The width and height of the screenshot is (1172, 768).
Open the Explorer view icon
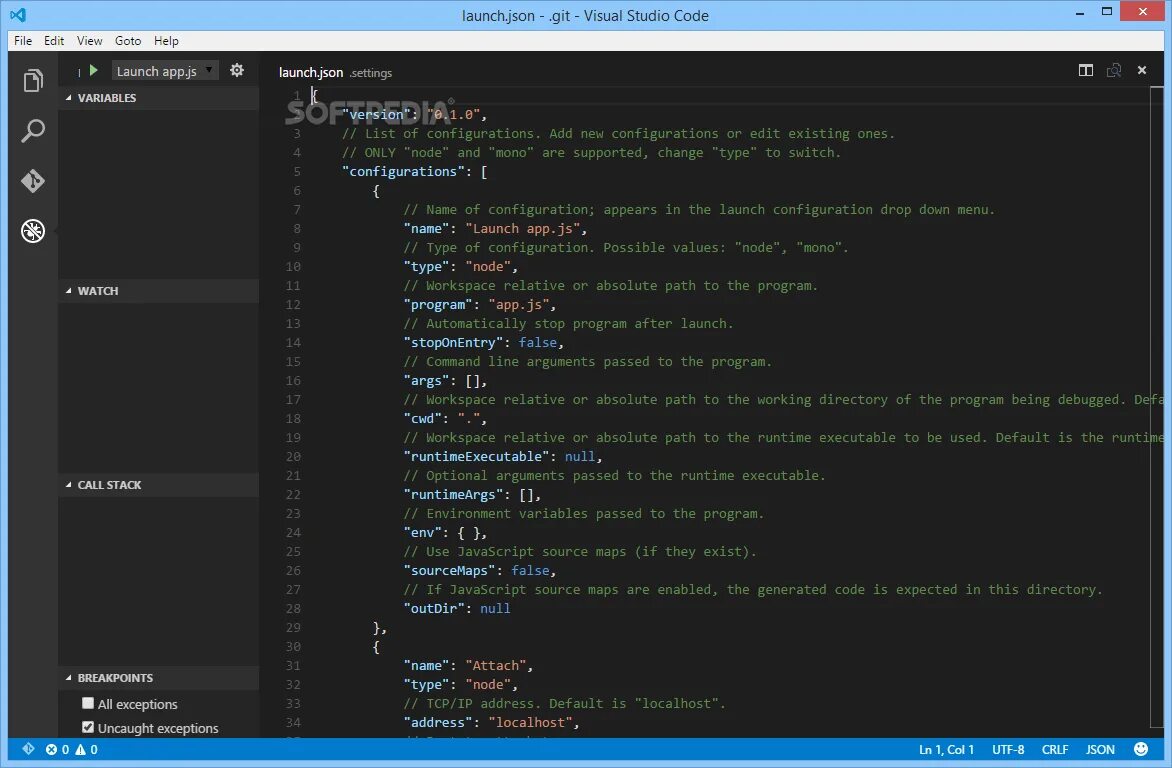[33, 81]
